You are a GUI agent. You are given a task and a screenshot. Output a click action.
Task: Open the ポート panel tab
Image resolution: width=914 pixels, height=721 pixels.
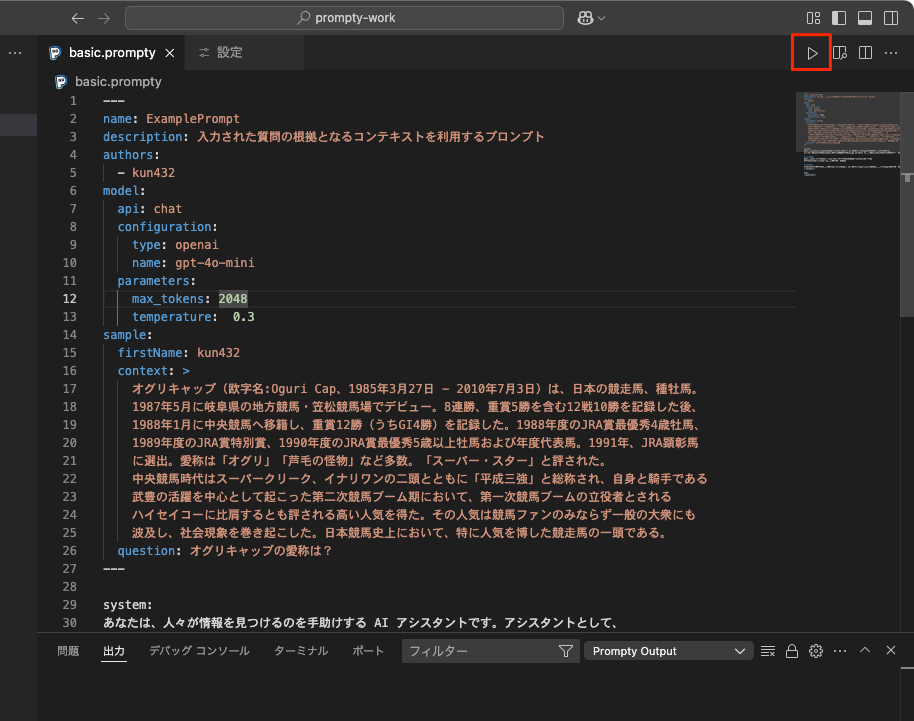(x=368, y=650)
